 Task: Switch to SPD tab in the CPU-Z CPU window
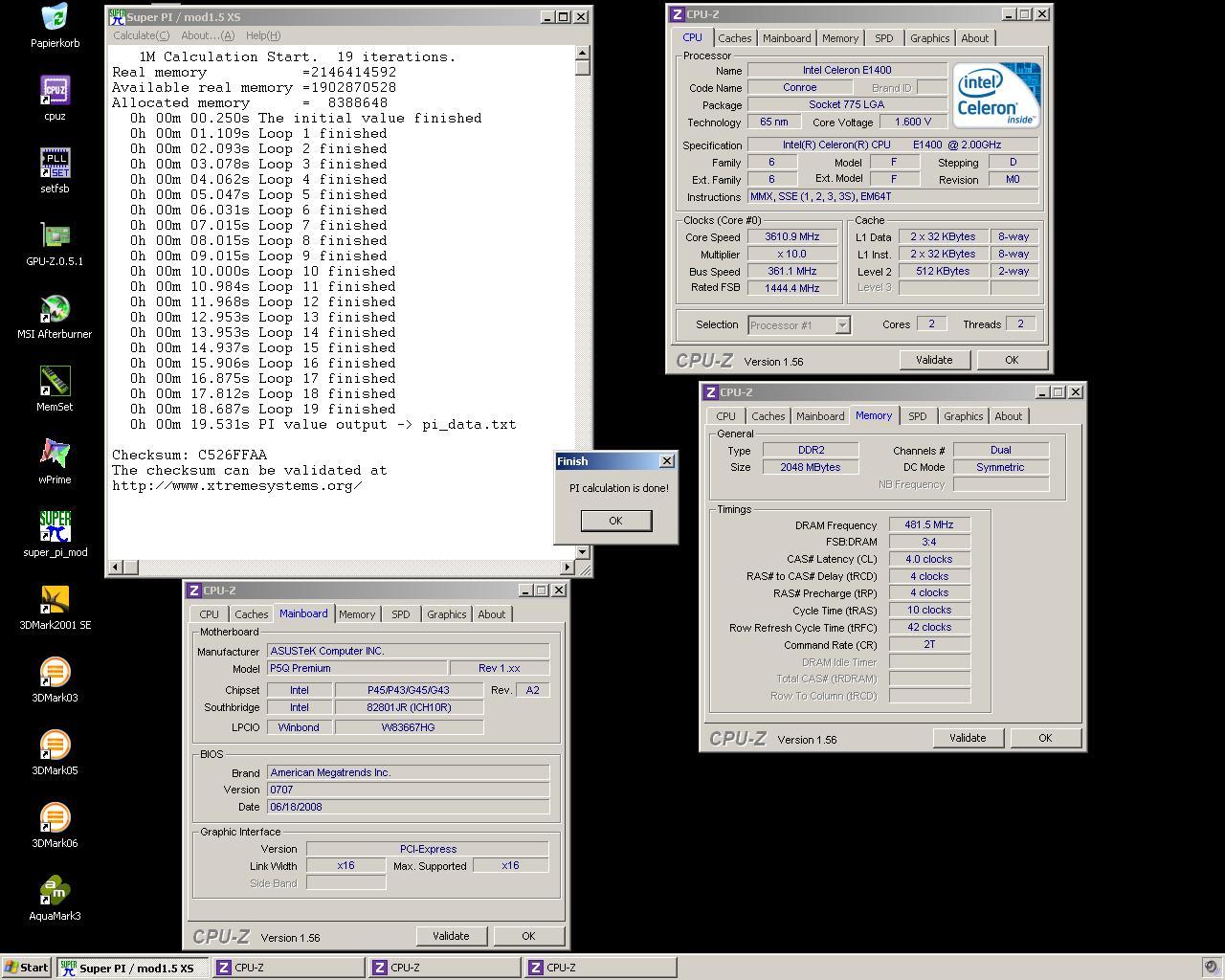883,38
